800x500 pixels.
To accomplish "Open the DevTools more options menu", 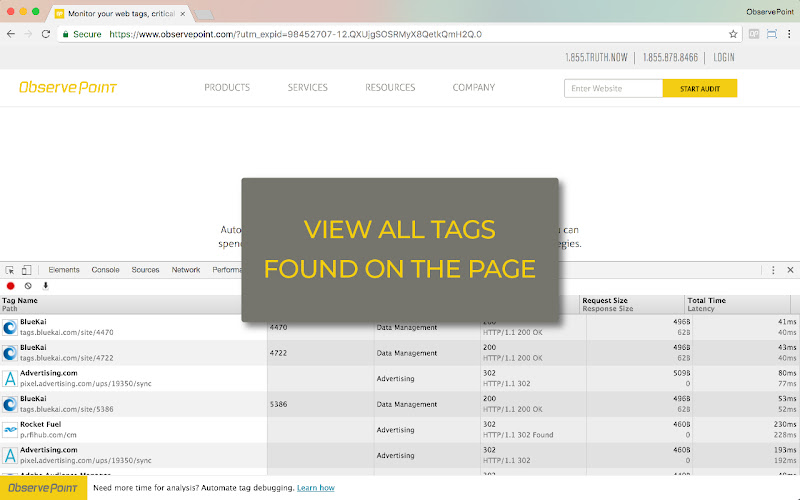I will pyautogui.click(x=773, y=270).
